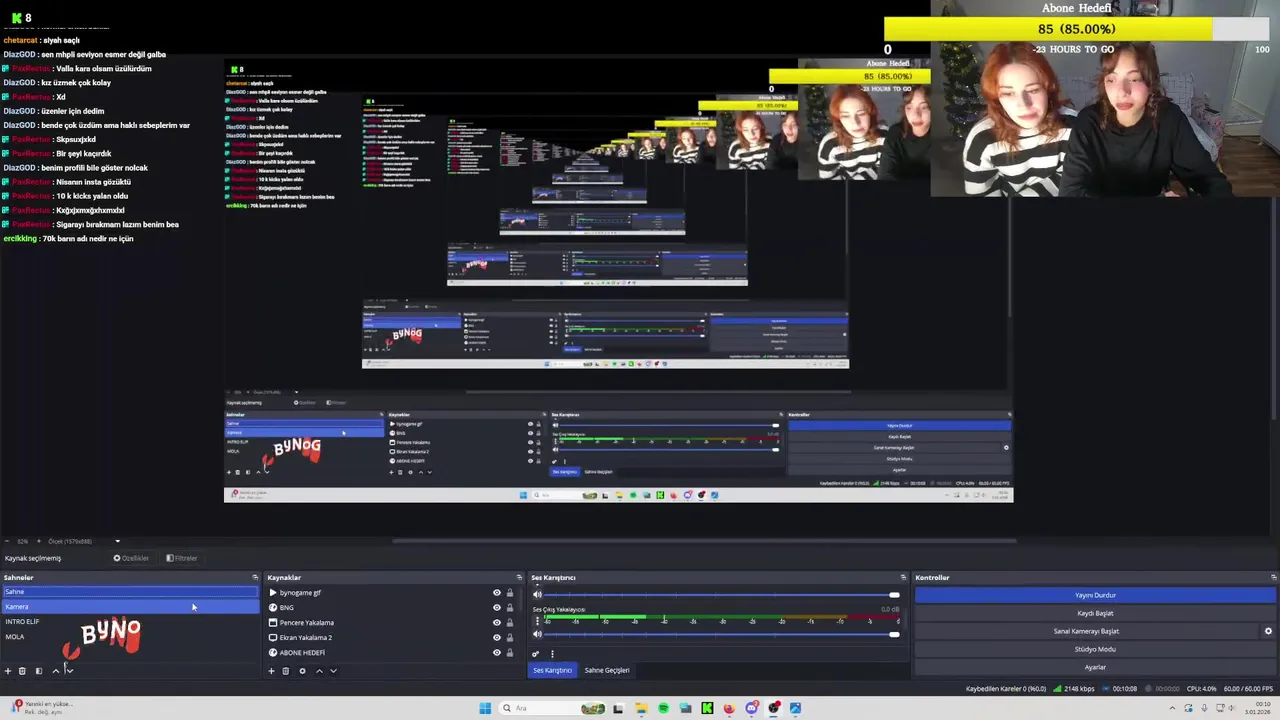Select the ABONE HEDEFİ source row
This screenshot has width=1280, height=720.
[x=393, y=653]
